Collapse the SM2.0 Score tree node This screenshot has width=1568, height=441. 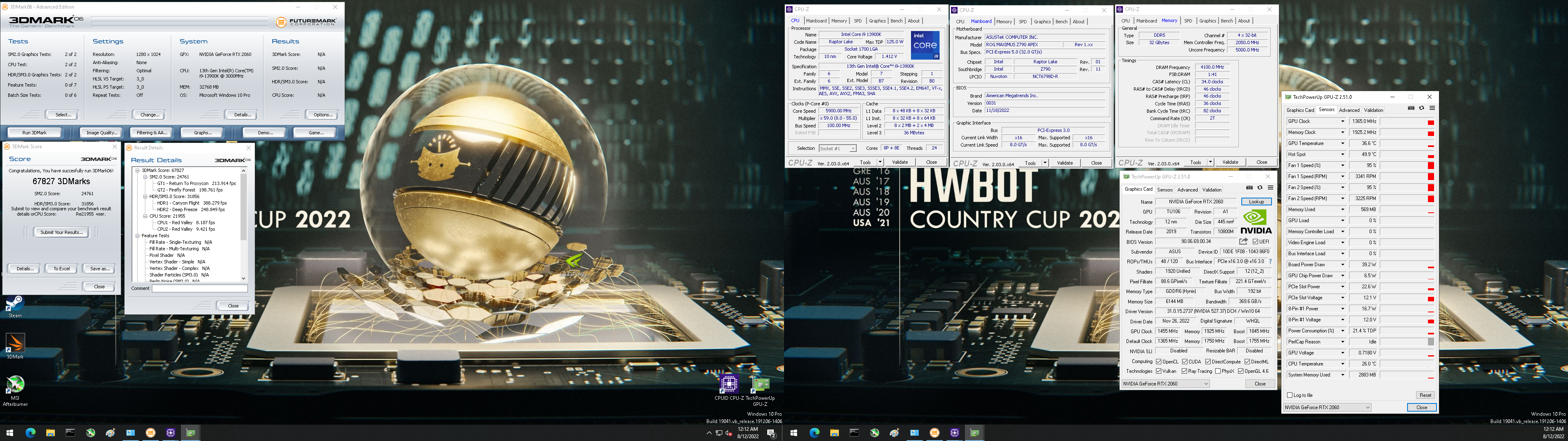145,177
